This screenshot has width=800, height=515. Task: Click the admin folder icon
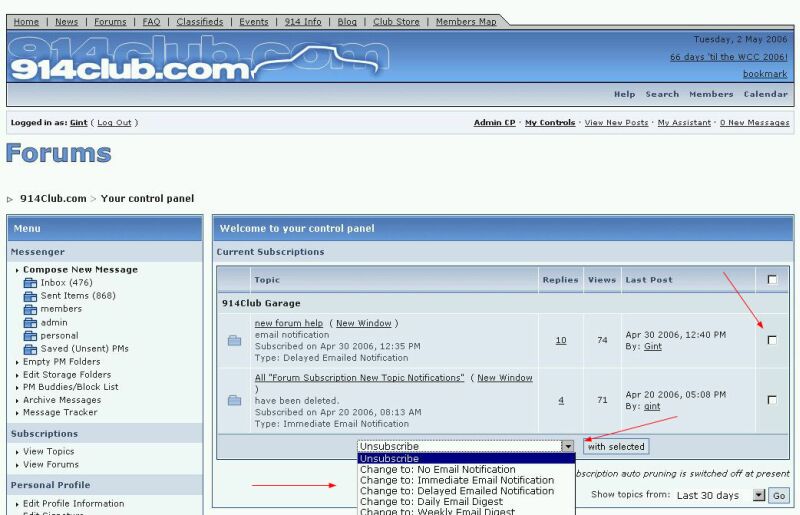31,323
